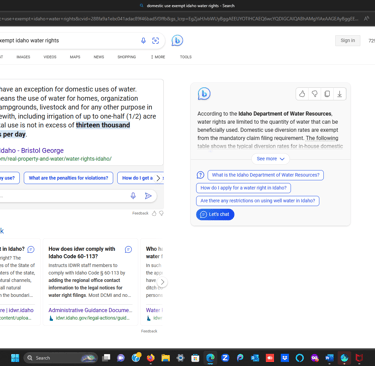Click microphone icon in follow-up question box
Image resolution: width=375 pixels, height=366 pixels.
[133, 196]
